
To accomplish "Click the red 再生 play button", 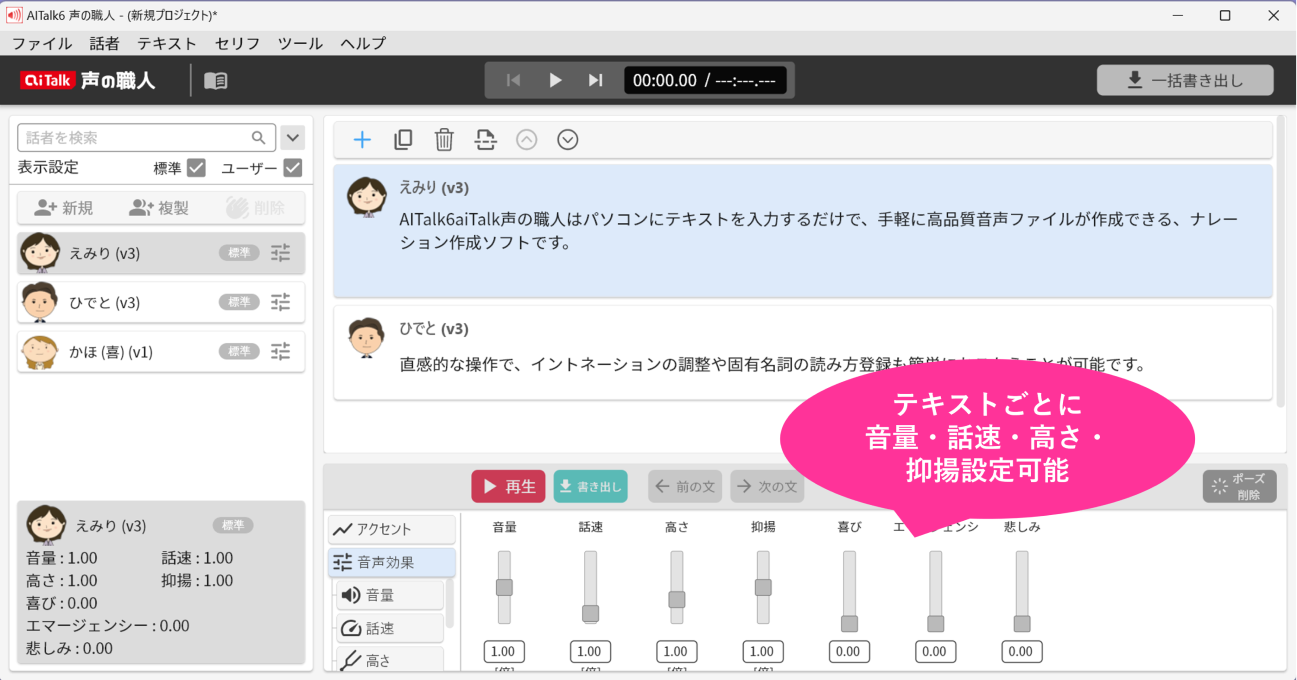I will coord(509,486).
